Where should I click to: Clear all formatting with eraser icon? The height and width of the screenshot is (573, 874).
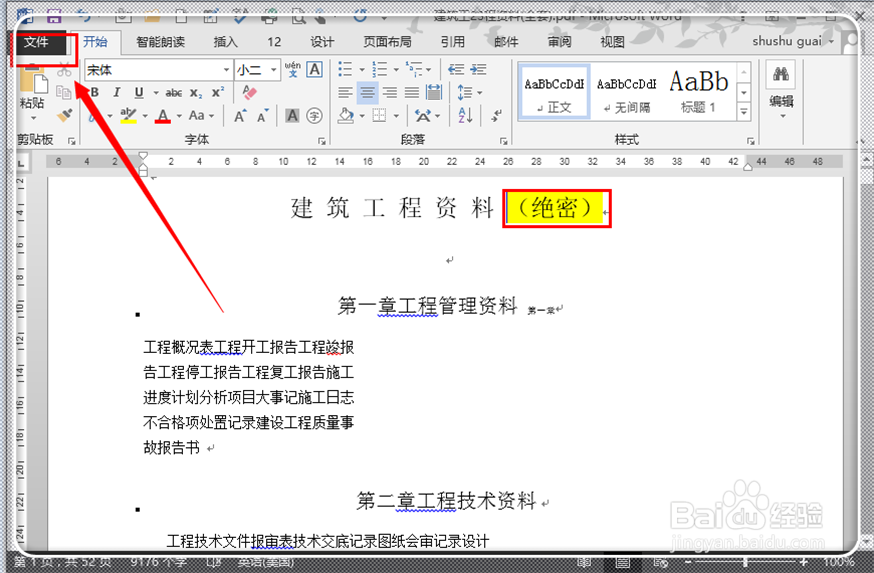click(x=249, y=93)
